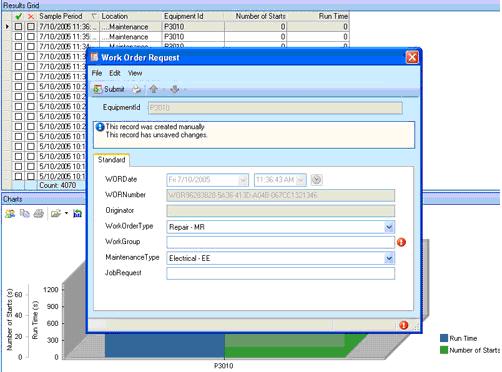Open the File menu in Work Order Request
Image resolution: width=502 pixels, height=372 pixels.
pyautogui.click(x=97, y=73)
